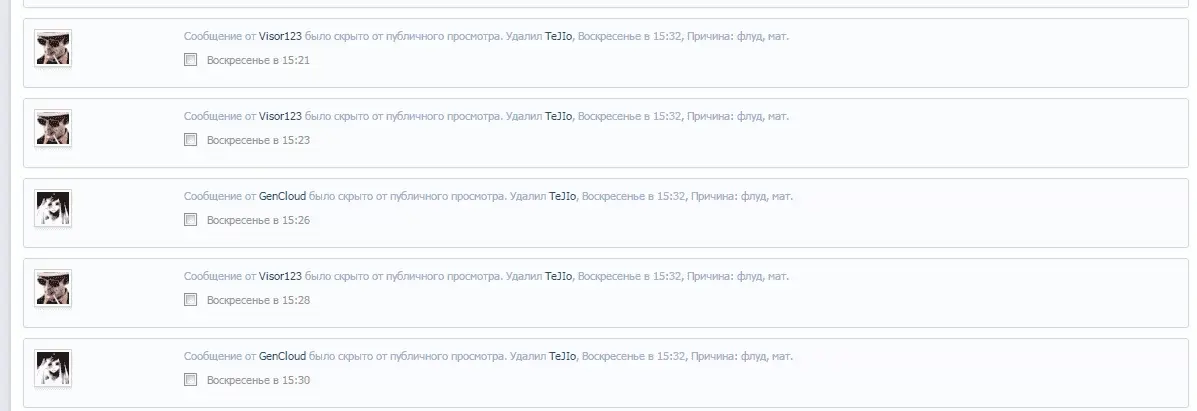Click GenCloud avatar on the 15:26 post
This screenshot has width=1197, height=411.
pyautogui.click(x=53, y=209)
